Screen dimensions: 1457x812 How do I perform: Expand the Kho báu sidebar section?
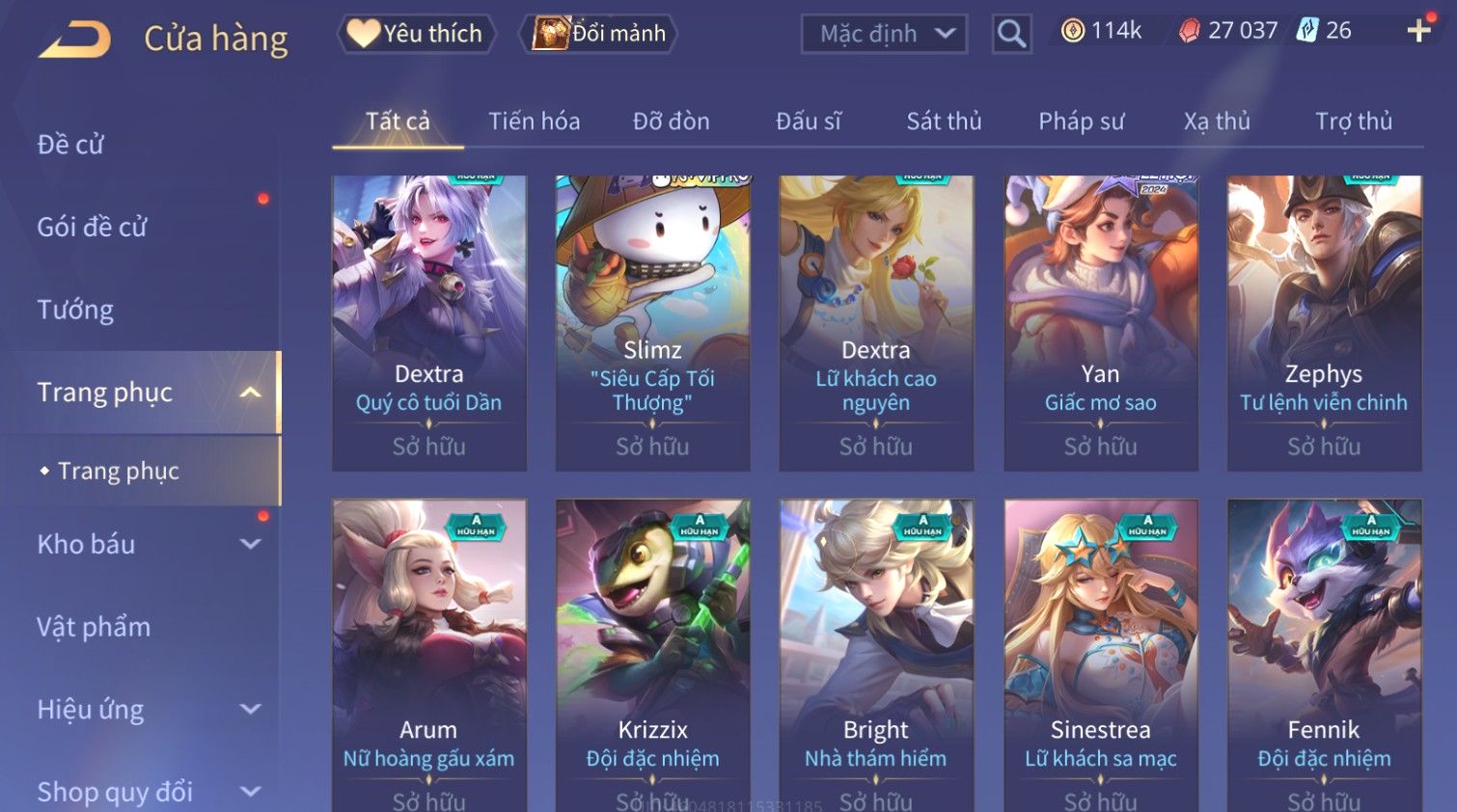tap(251, 544)
